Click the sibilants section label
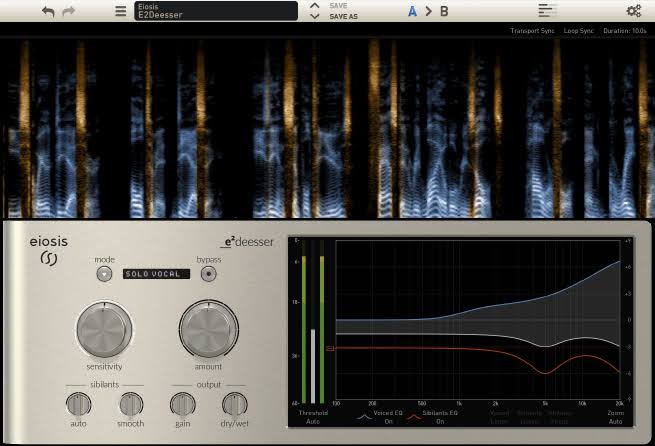Image resolution: width=655 pixels, height=446 pixels. tap(105, 385)
